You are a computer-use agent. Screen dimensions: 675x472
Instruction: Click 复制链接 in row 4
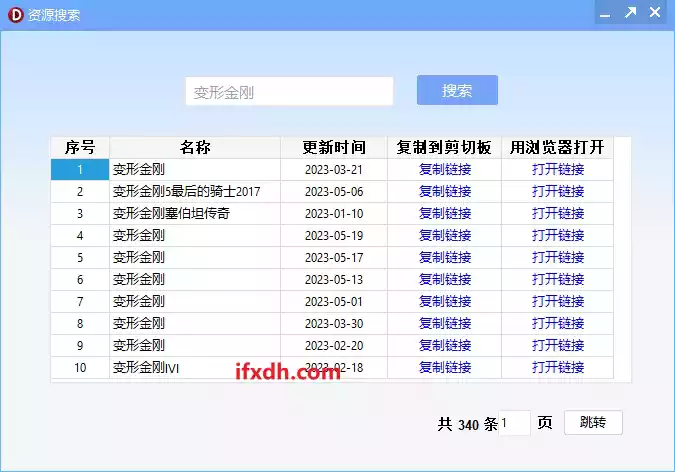445,236
